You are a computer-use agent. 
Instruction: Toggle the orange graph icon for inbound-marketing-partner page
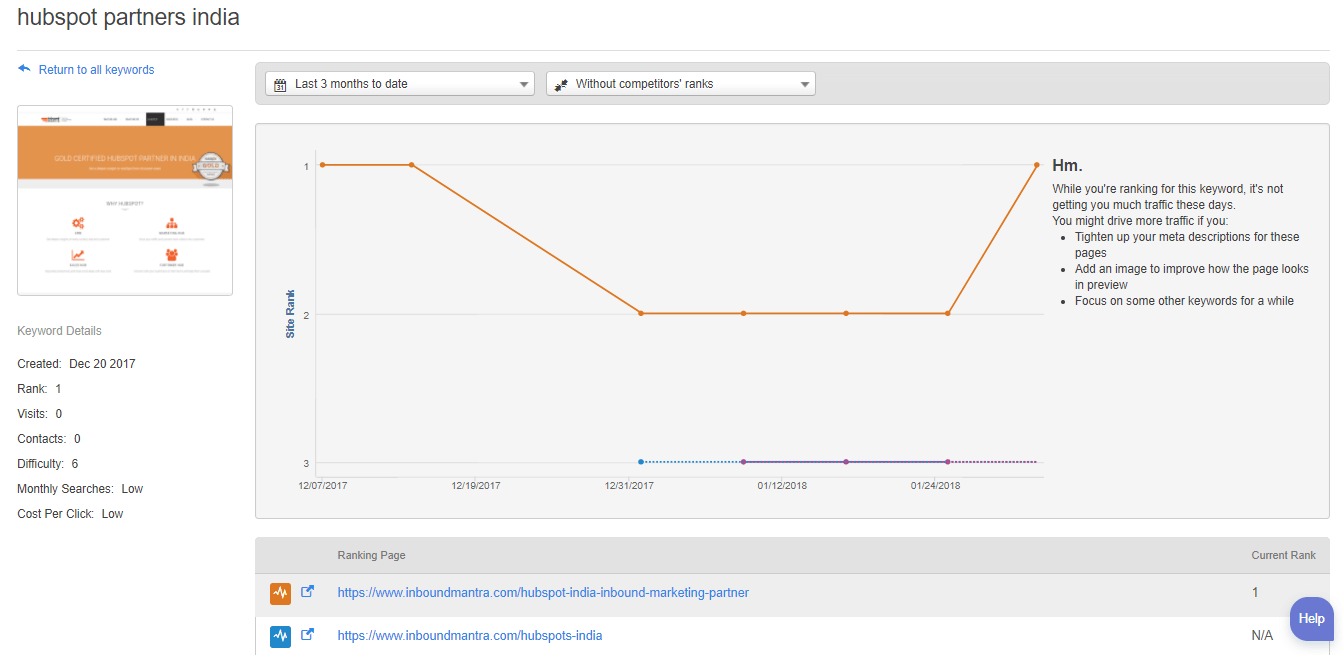pyautogui.click(x=281, y=593)
